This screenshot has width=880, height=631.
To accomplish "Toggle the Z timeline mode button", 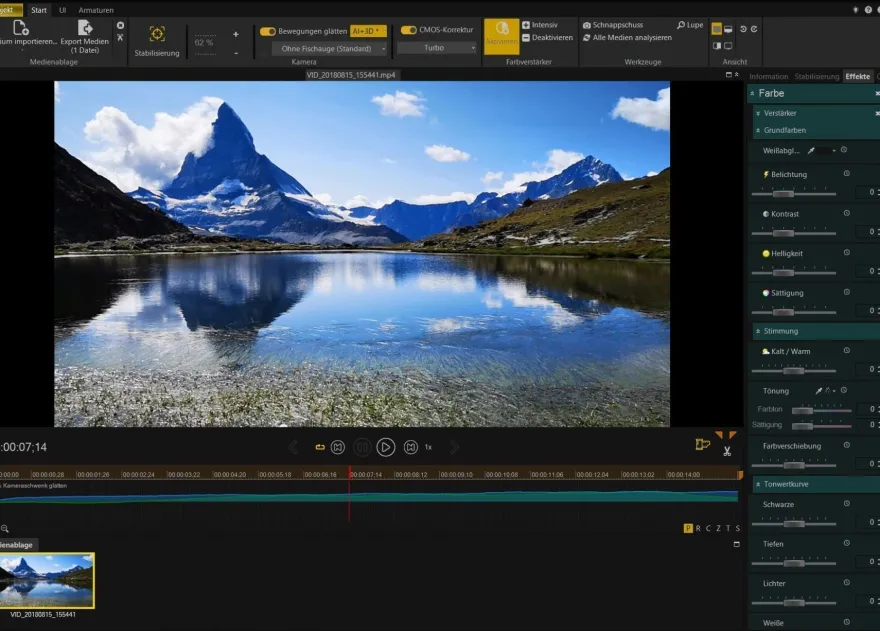I will point(718,528).
